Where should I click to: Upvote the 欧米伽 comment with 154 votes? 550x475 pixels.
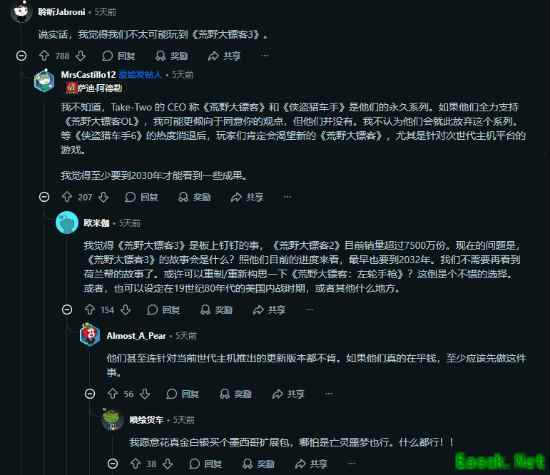click(90, 310)
